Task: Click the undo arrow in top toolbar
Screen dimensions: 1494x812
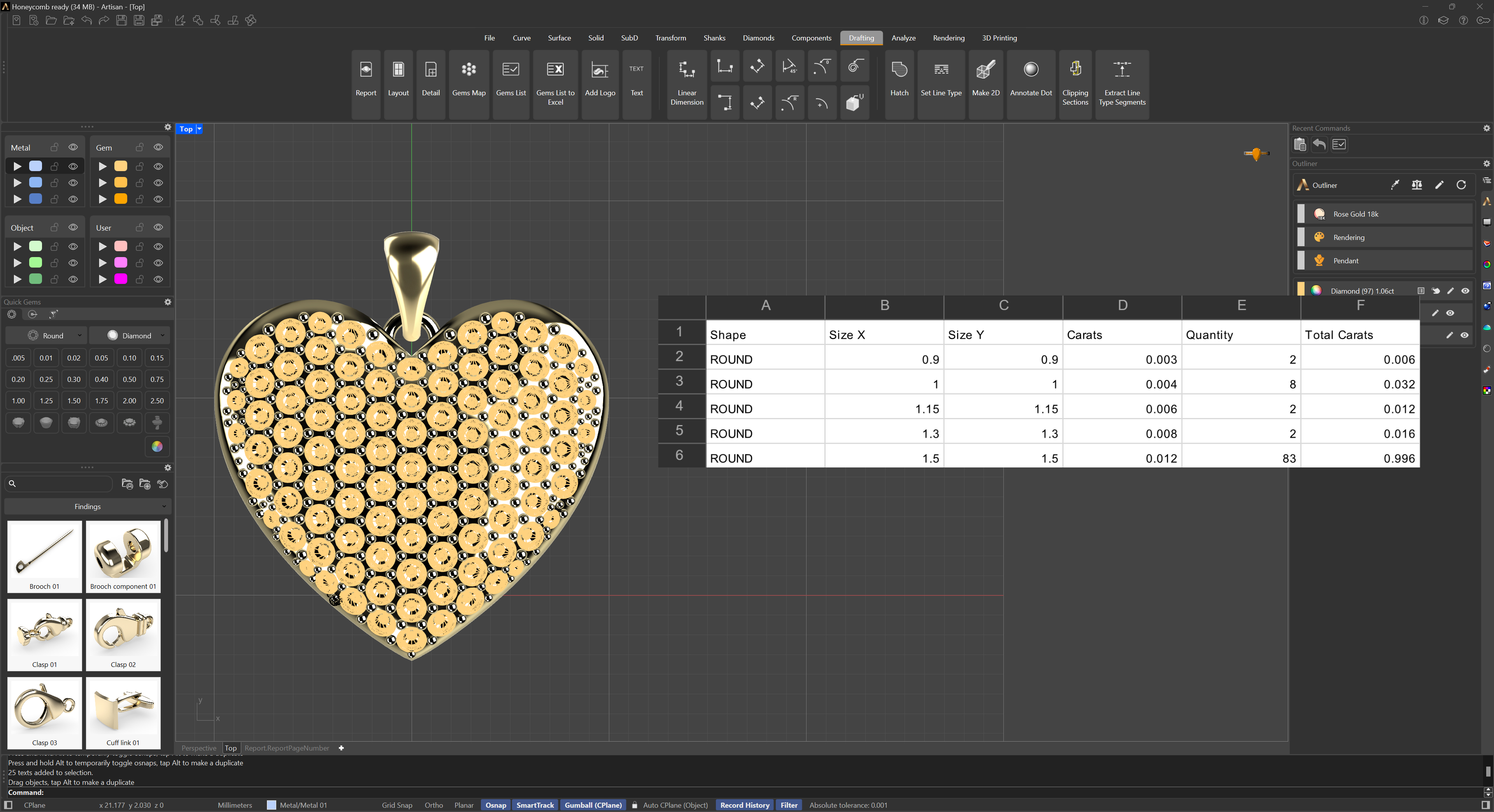Action: pyautogui.click(x=86, y=21)
